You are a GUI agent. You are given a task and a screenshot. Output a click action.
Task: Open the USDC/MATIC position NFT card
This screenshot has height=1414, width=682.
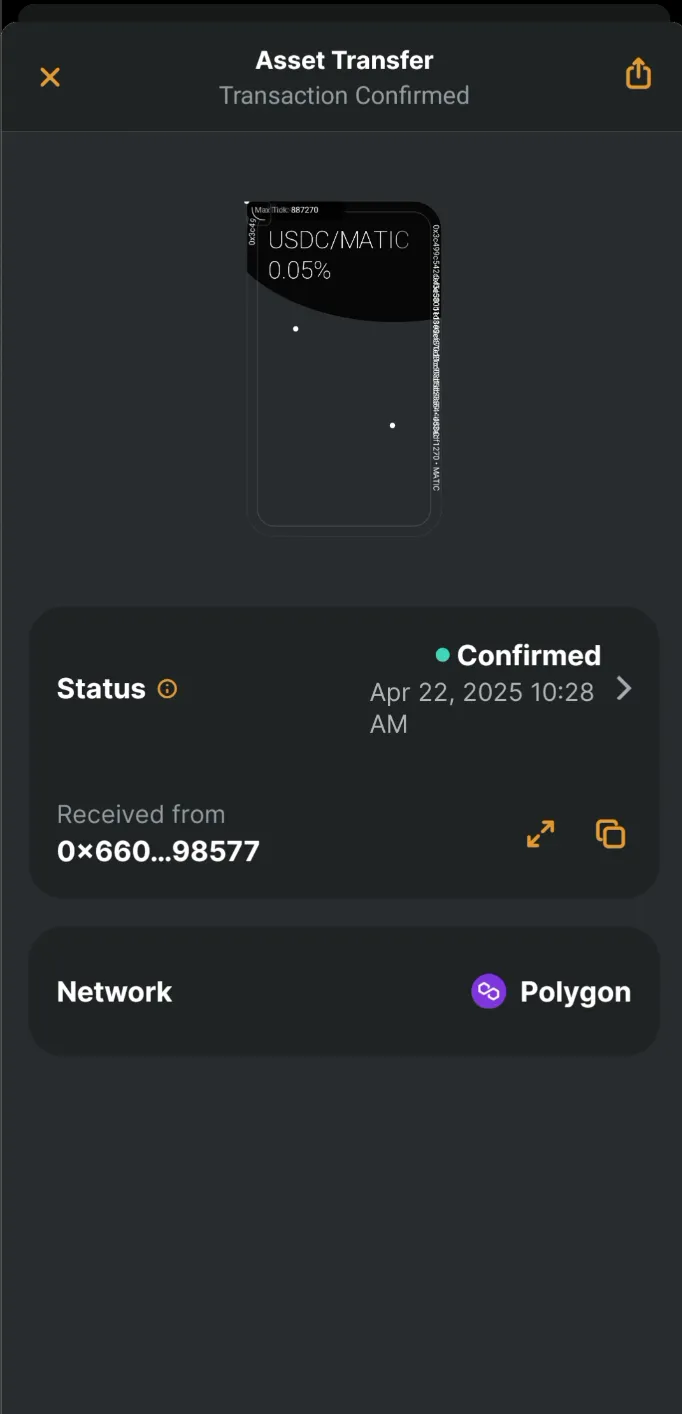tap(344, 366)
